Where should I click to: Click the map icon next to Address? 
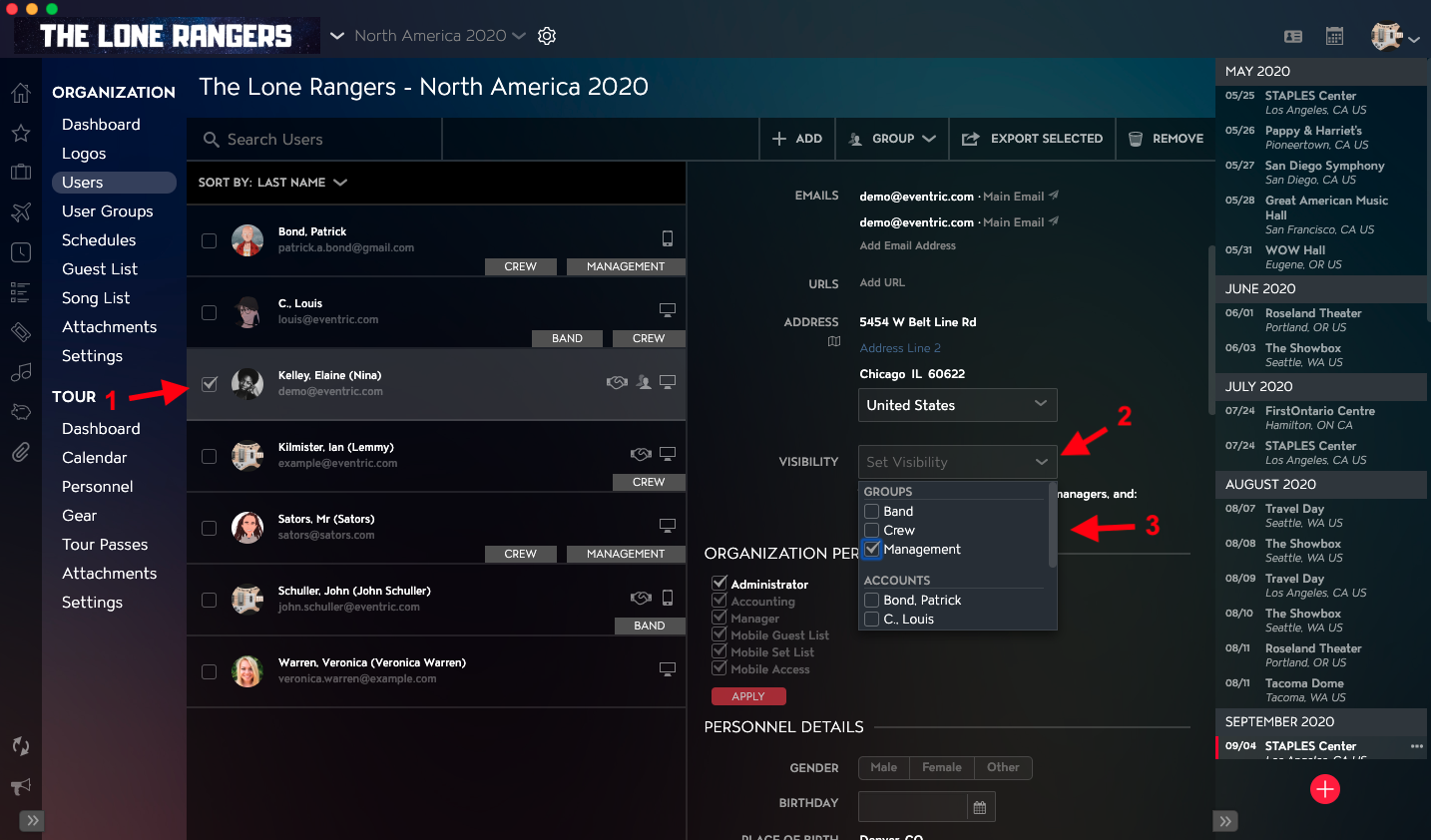(x=834, y=341)
